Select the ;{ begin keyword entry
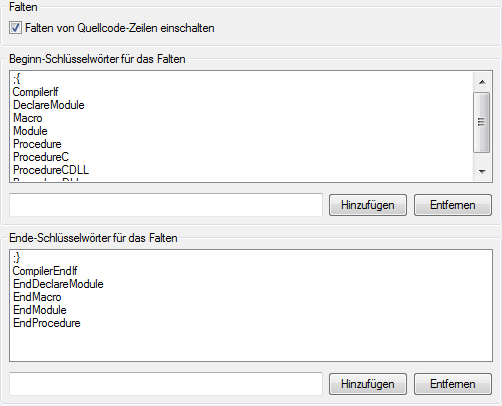502x406 pixels. tap(17, 79)
